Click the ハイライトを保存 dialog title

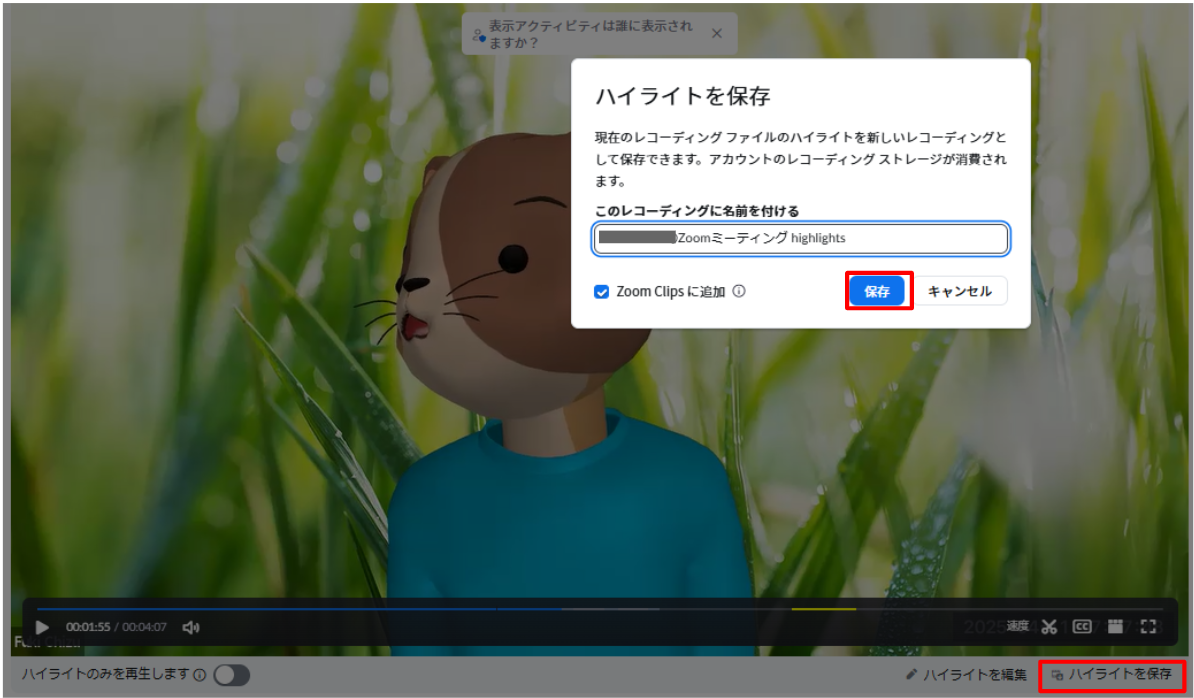(682, 96)
